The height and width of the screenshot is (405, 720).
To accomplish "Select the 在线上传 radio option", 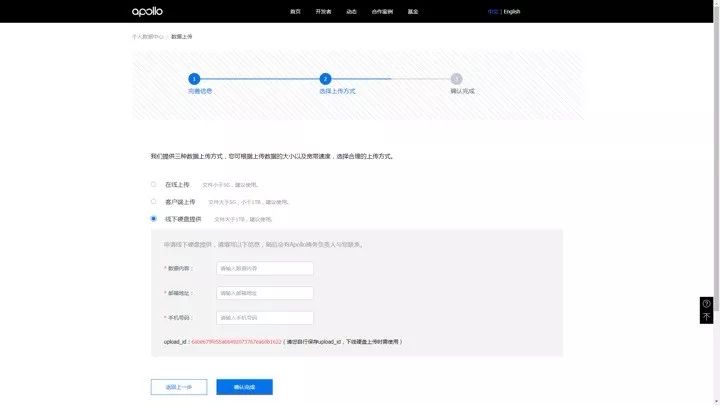I will pyautogui.click(x=153, y=185).
